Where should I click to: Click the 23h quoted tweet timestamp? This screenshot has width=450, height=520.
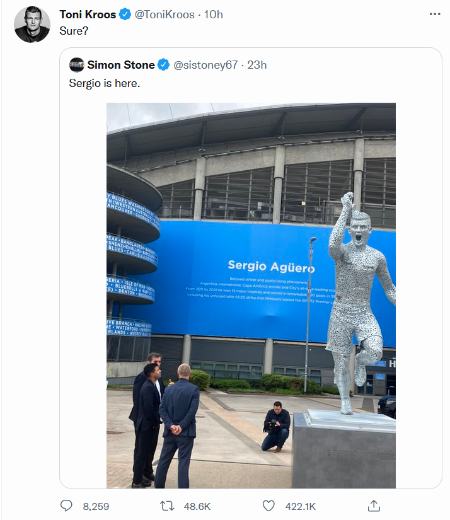[257, 65]
